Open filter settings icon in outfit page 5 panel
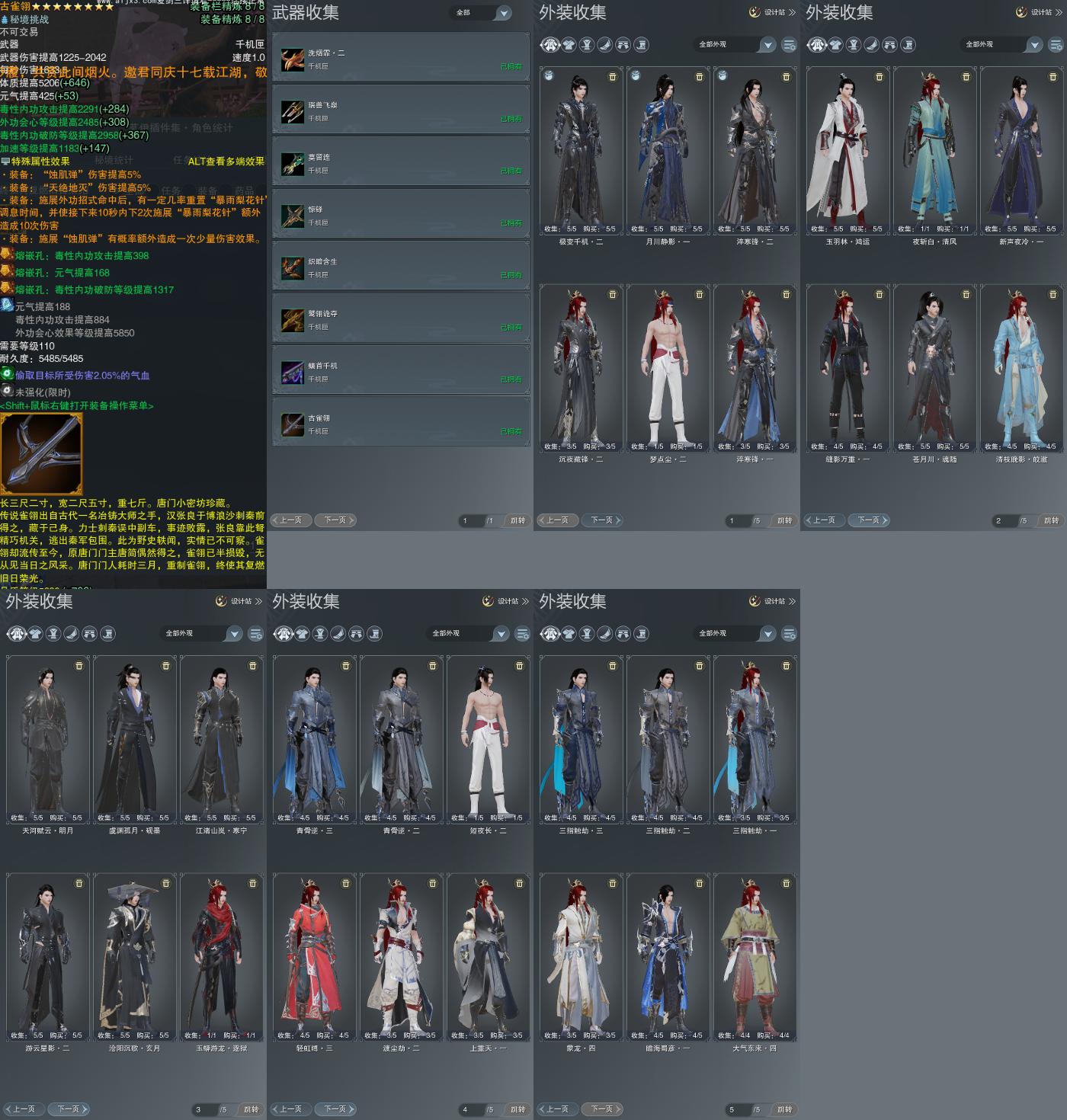This screenshot has height=1120, width=1067. click(790, 634)
